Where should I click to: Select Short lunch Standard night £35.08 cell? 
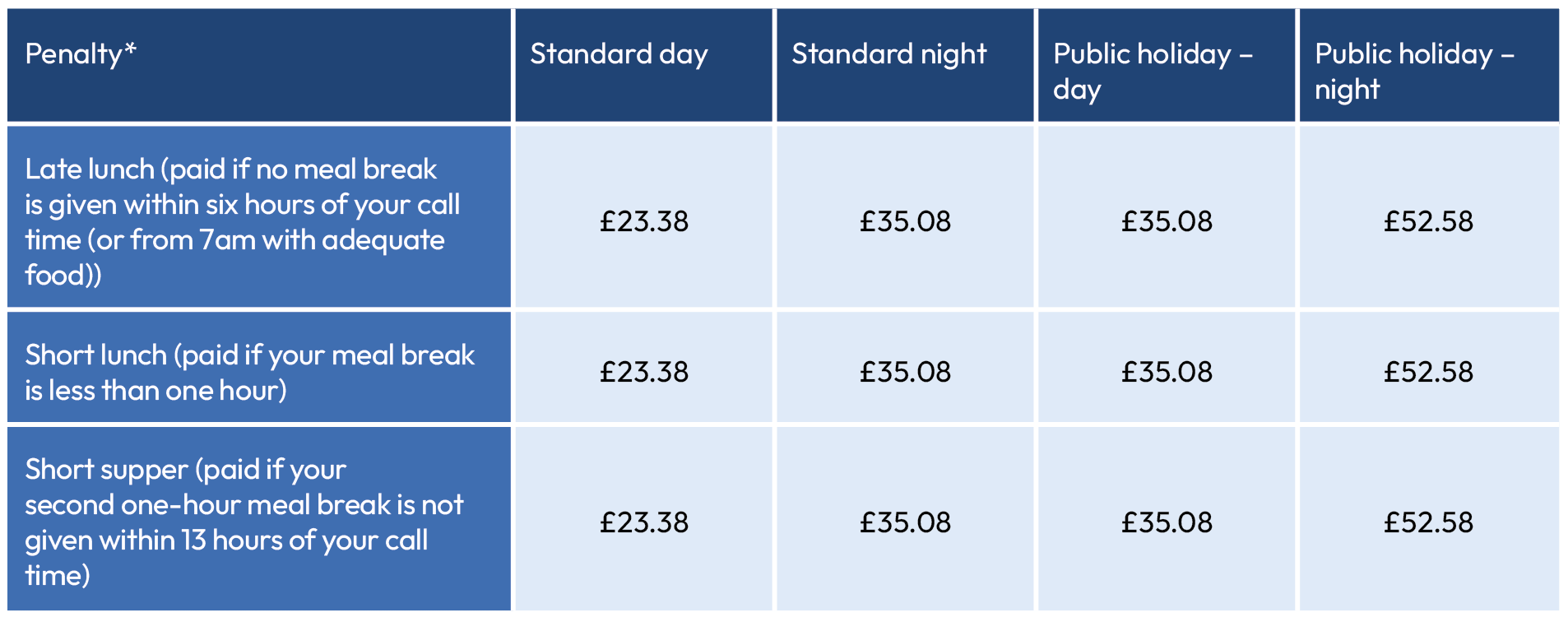click(905, 372)
